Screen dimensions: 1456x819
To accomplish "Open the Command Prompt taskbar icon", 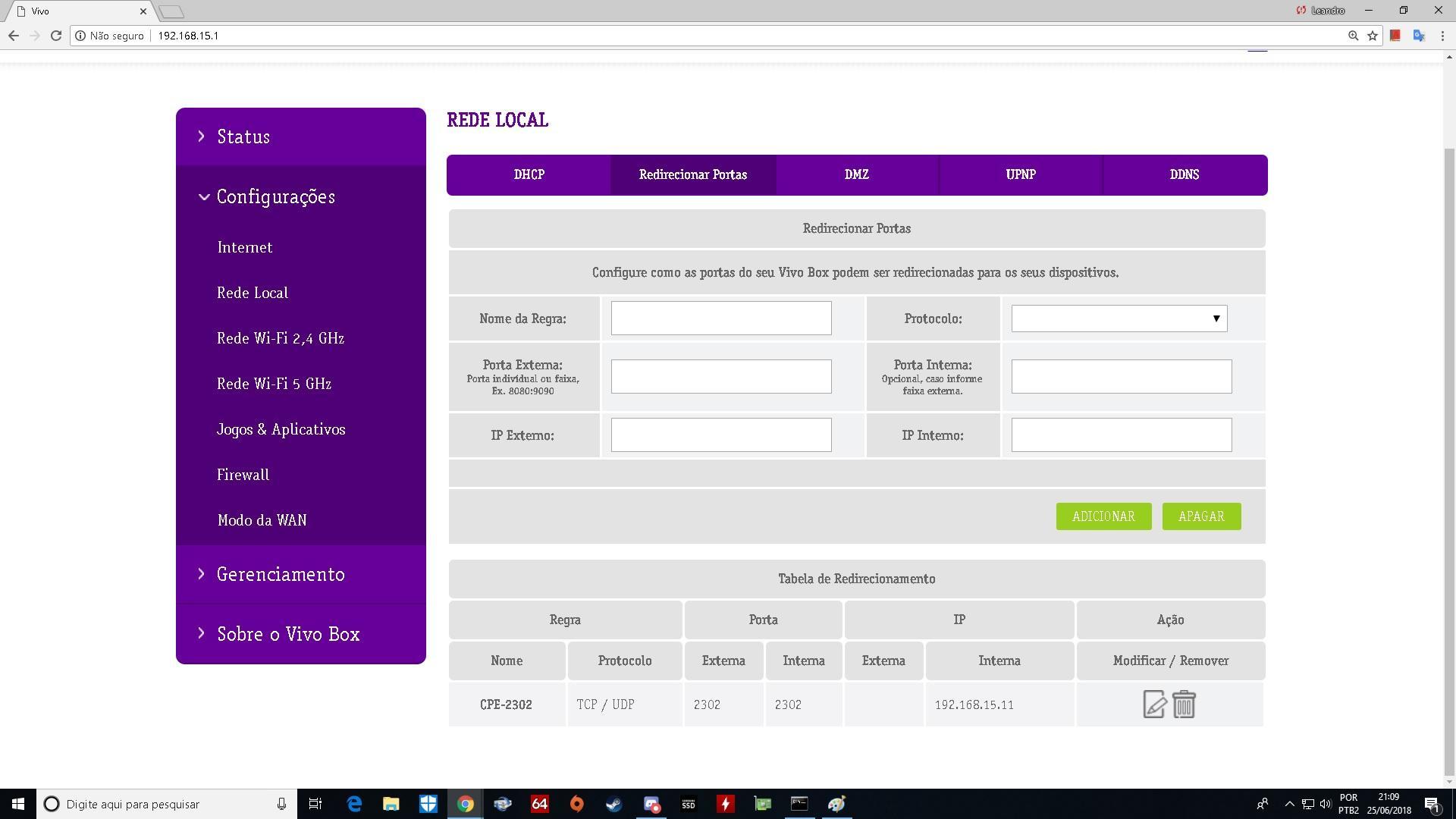I will [x=799, y=804].
